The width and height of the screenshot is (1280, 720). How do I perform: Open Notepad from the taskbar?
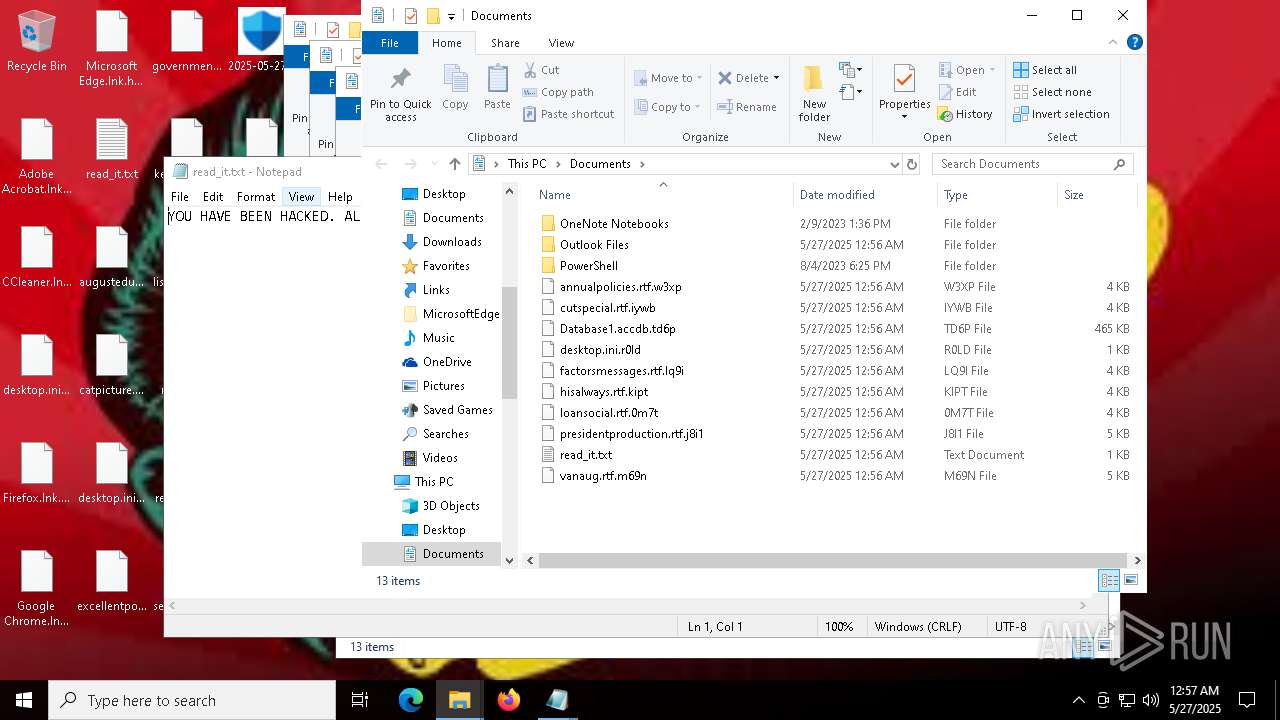(x=557, y=700)
